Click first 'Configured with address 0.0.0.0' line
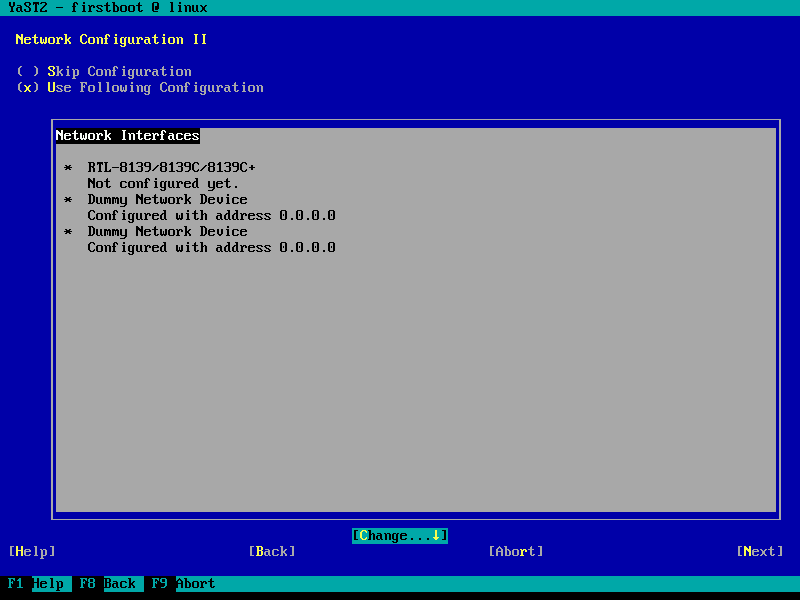 click(x=211, y=215)
